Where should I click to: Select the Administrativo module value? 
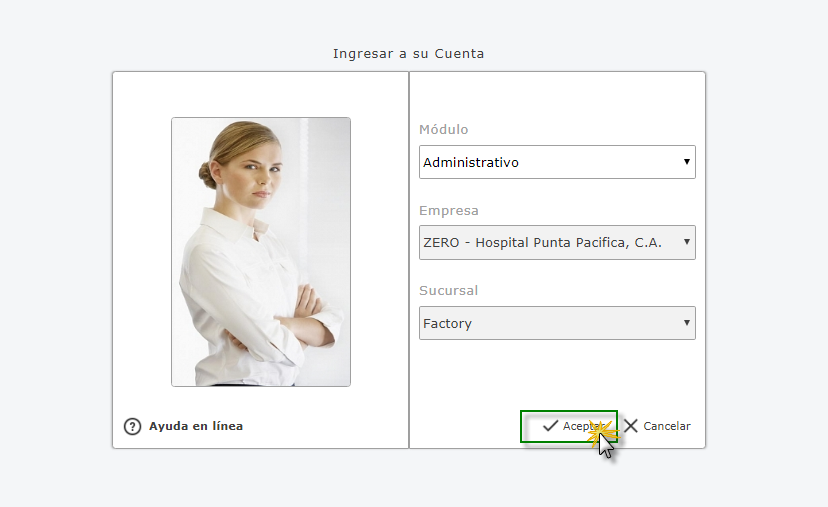471,162
